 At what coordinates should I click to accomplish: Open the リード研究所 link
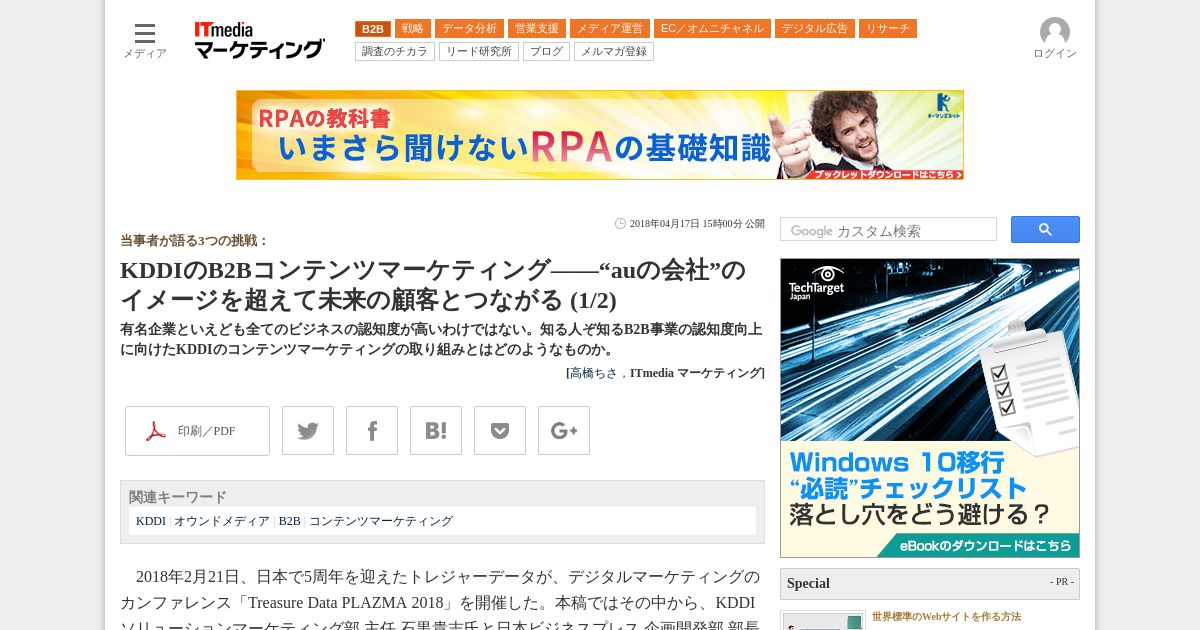tap(479, 51)
